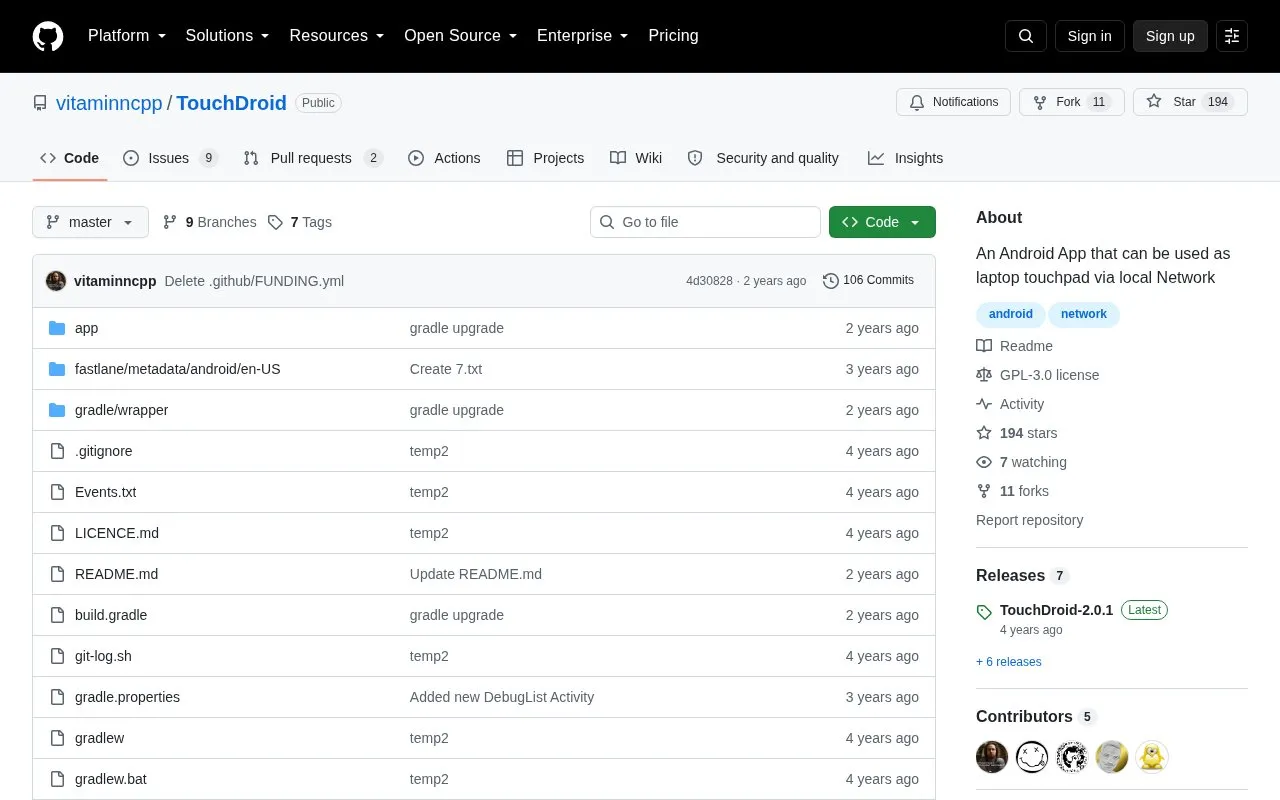Click vitaminncpp's commit author avatar

tap(56, 281)
